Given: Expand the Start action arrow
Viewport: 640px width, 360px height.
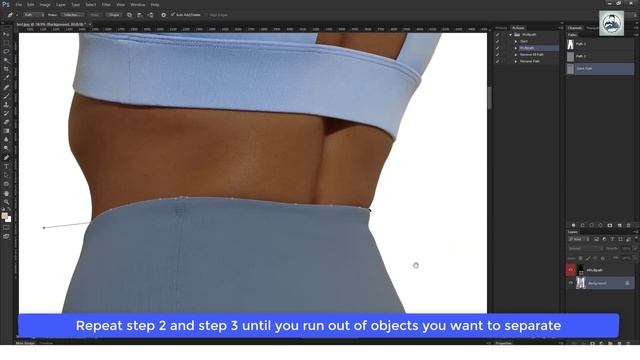Looking at the screenshot, I should 516,41.
